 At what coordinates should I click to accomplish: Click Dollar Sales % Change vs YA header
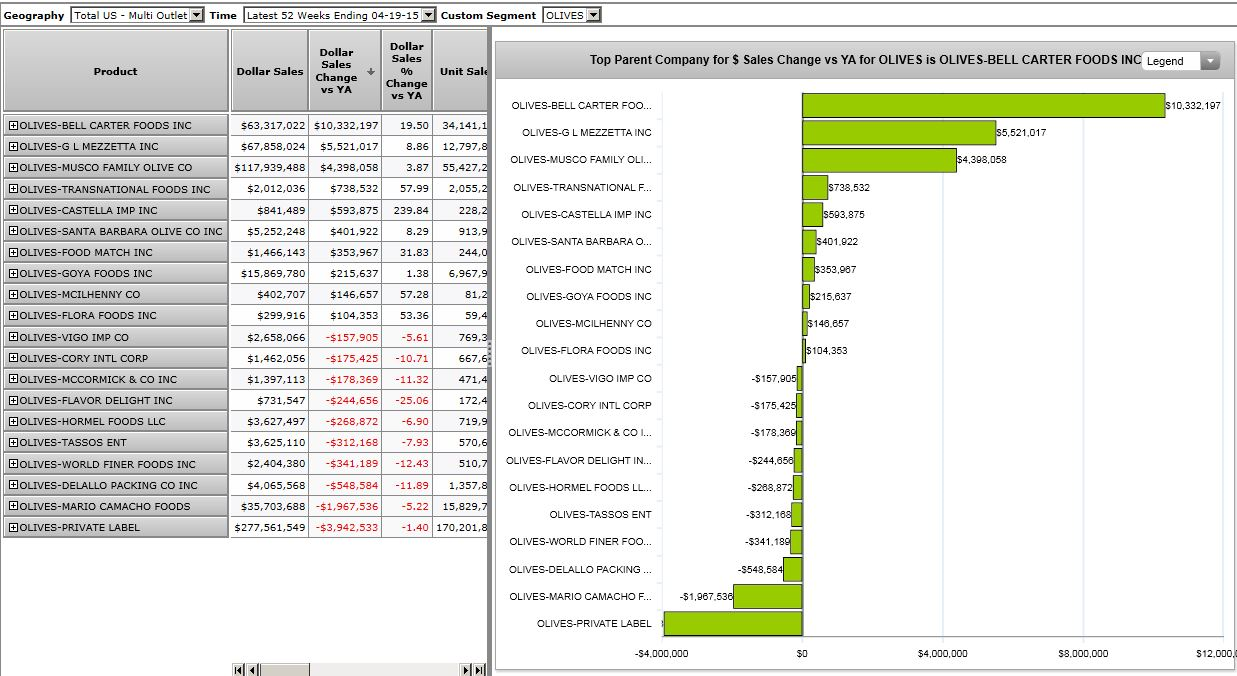406,71
